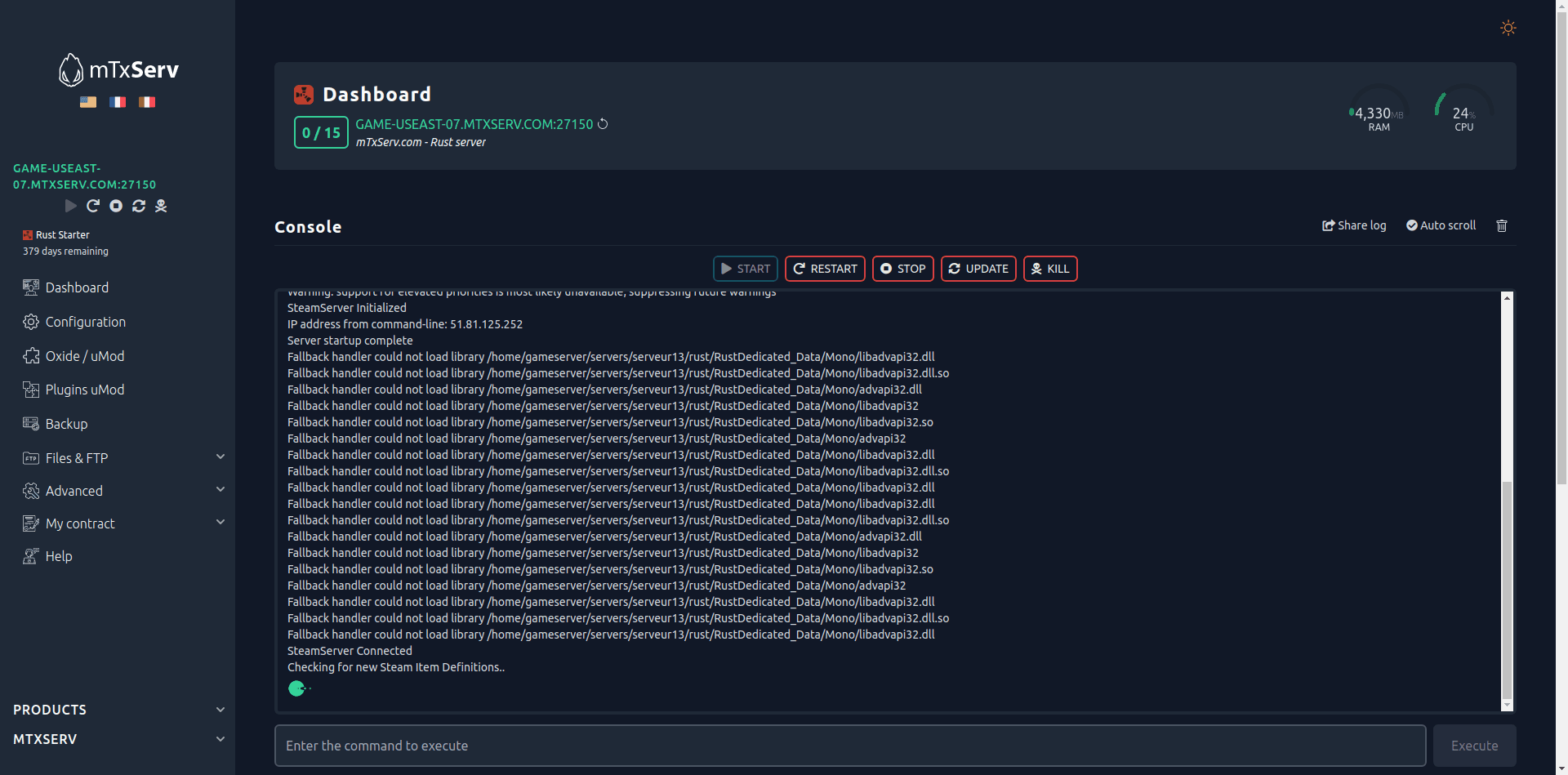Click sidebar stop icon
Screen dimensions: 1568x775
[x=116, y=206]
